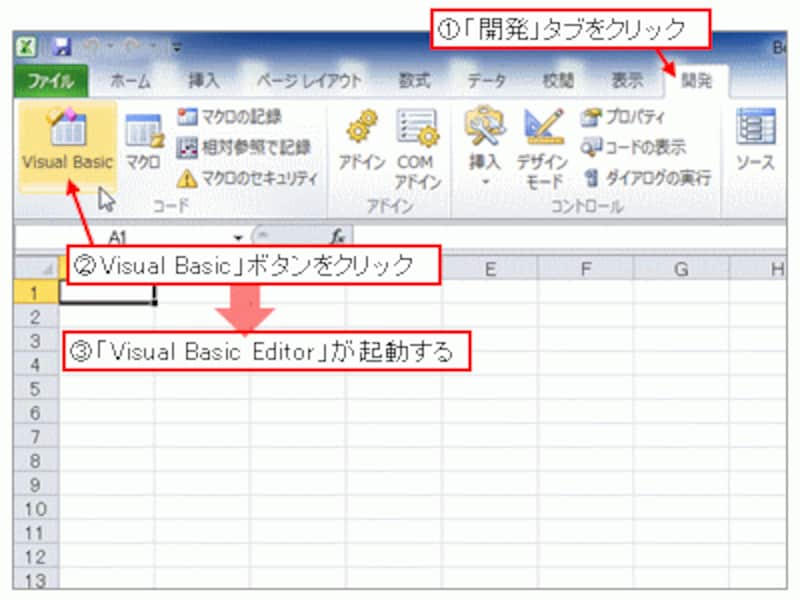Select row 10 header
The image size is (800, 600).
click(37, 509)
